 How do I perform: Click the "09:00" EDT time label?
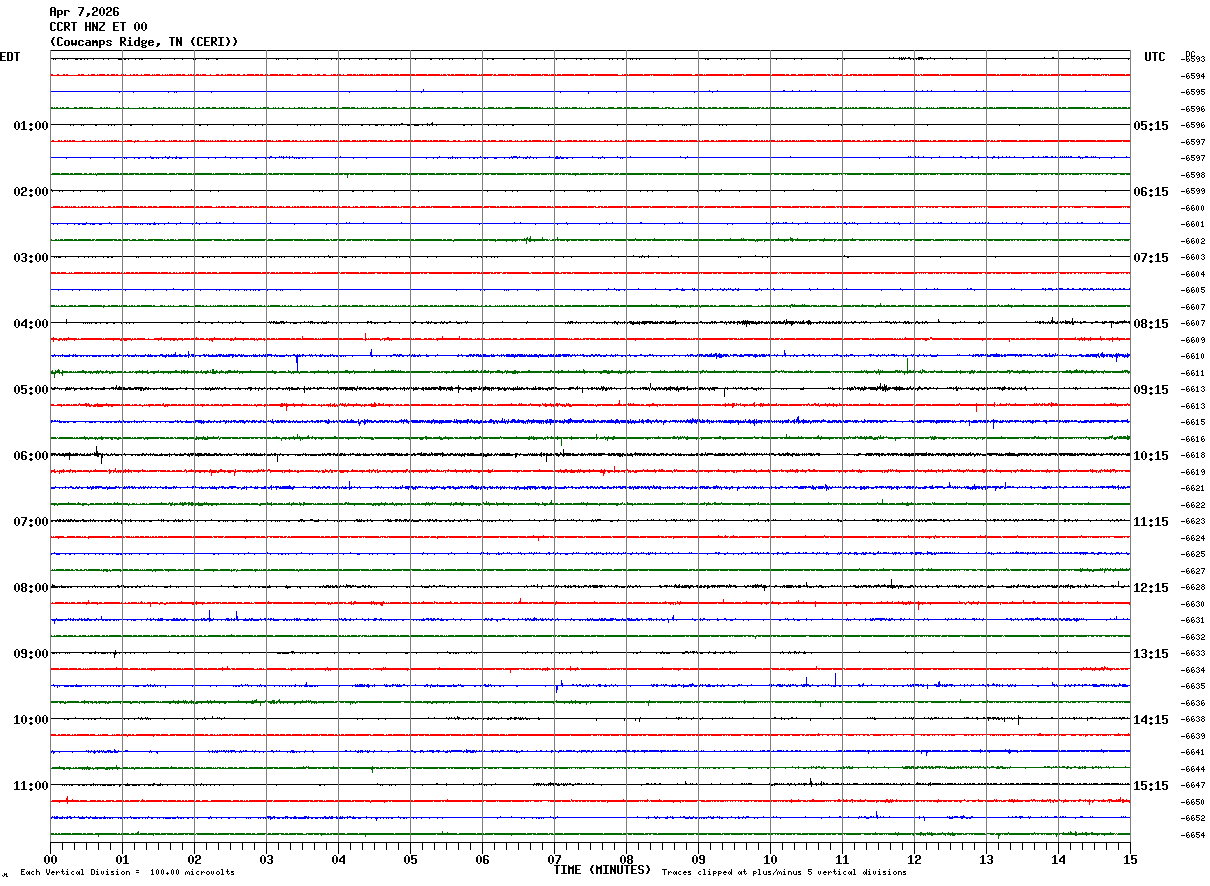click(31, 654)
